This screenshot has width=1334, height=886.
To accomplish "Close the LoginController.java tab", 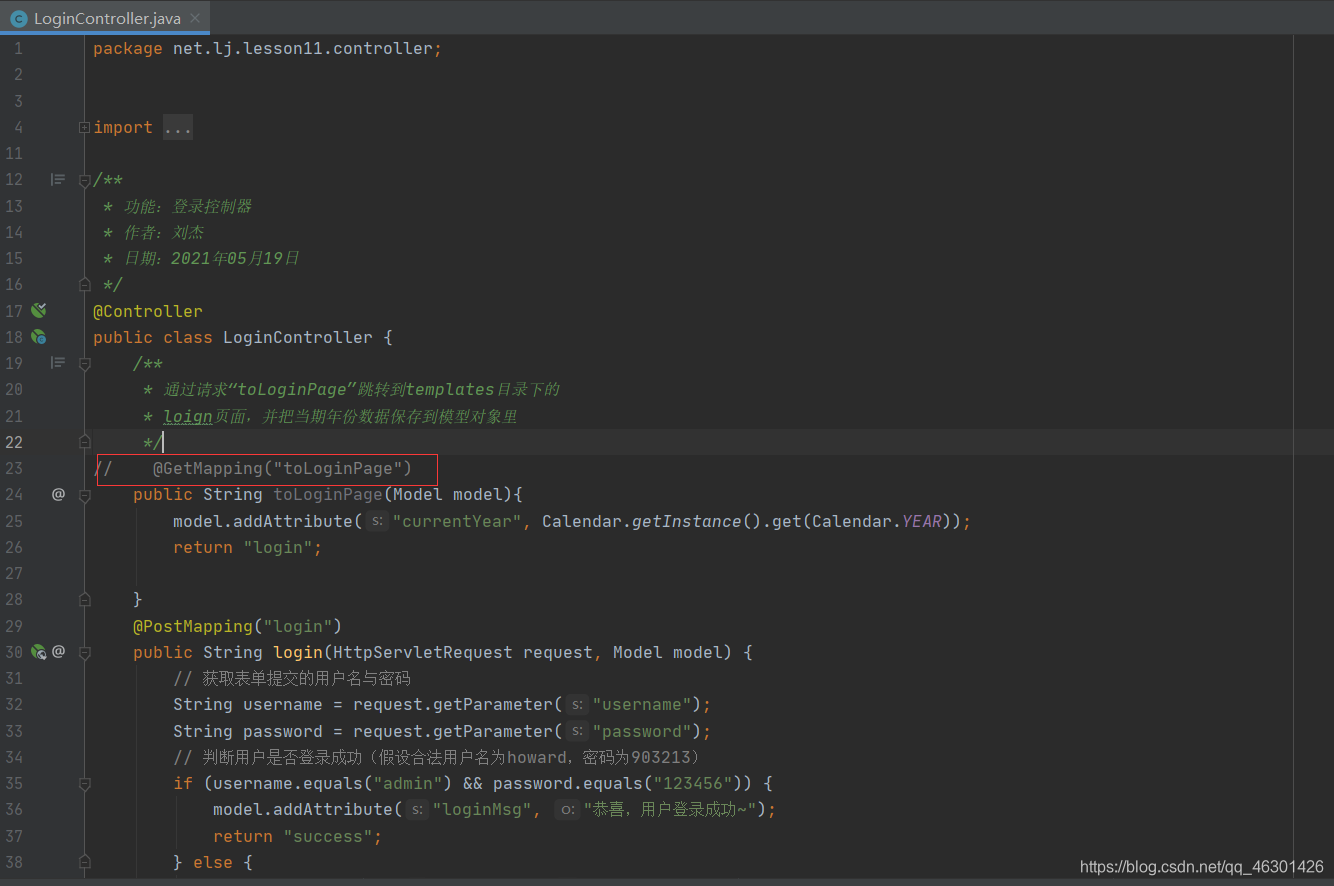I will coord(195,18).
